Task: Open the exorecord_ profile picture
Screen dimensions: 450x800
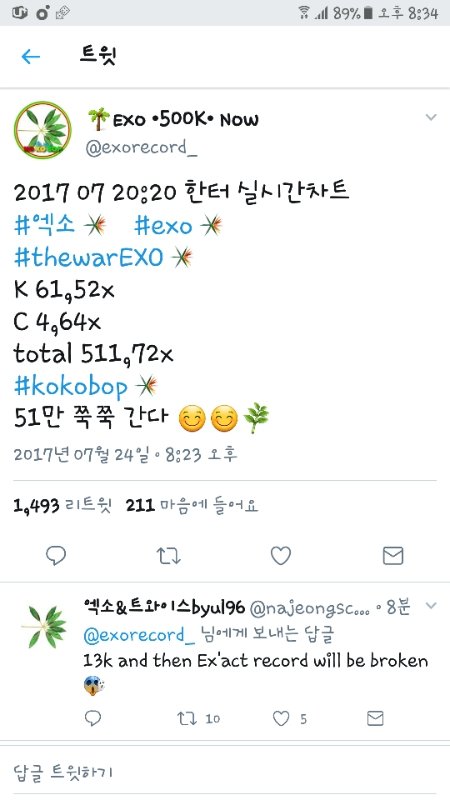Action: click(x=43, y=130)
